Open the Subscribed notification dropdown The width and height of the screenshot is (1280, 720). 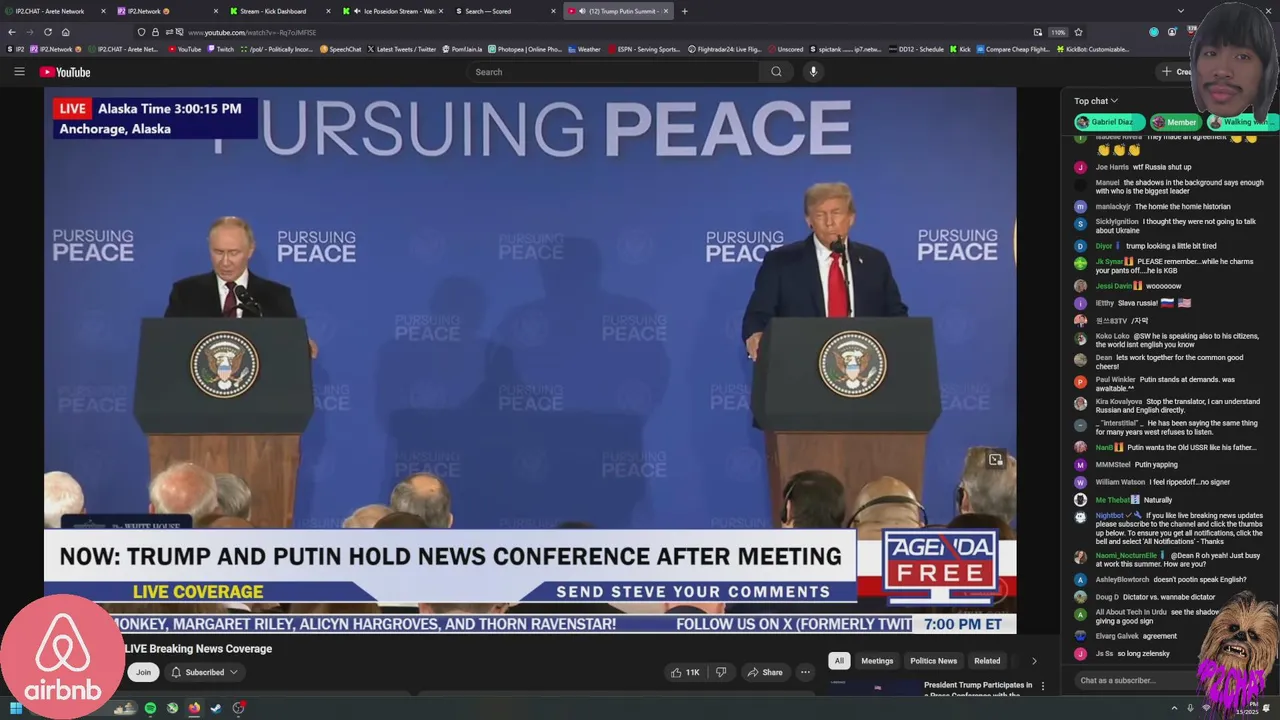pyautogui.click(x=204, y=672)
